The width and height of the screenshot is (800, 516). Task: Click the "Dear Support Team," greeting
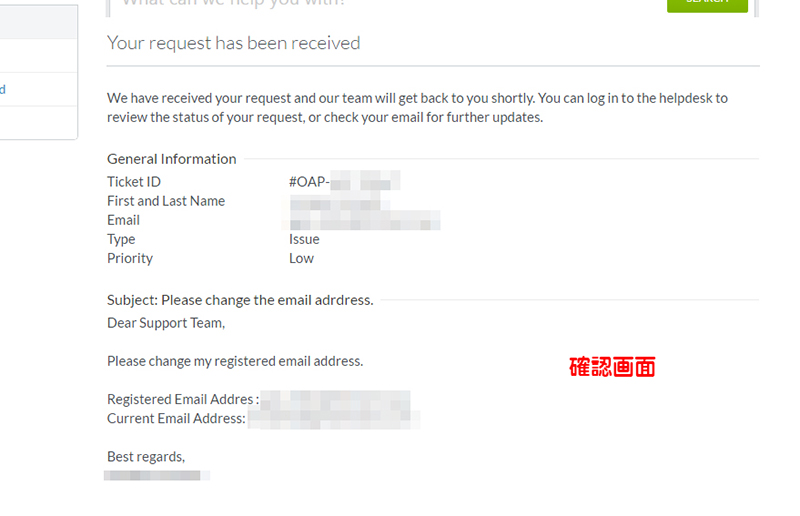pos(166,322)
